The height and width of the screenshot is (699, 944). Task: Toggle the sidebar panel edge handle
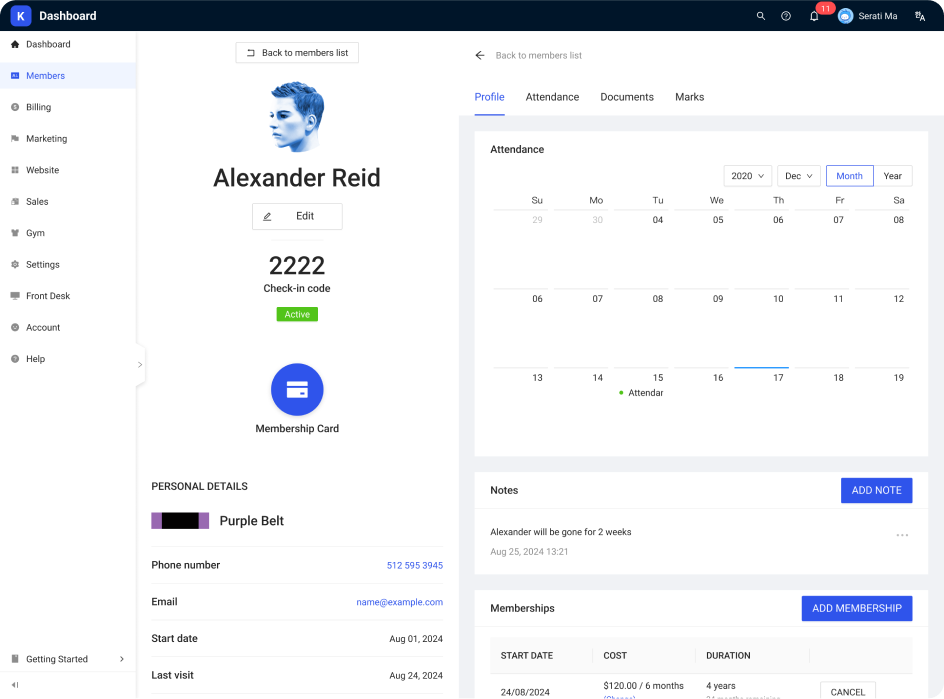tap(140, 365)
